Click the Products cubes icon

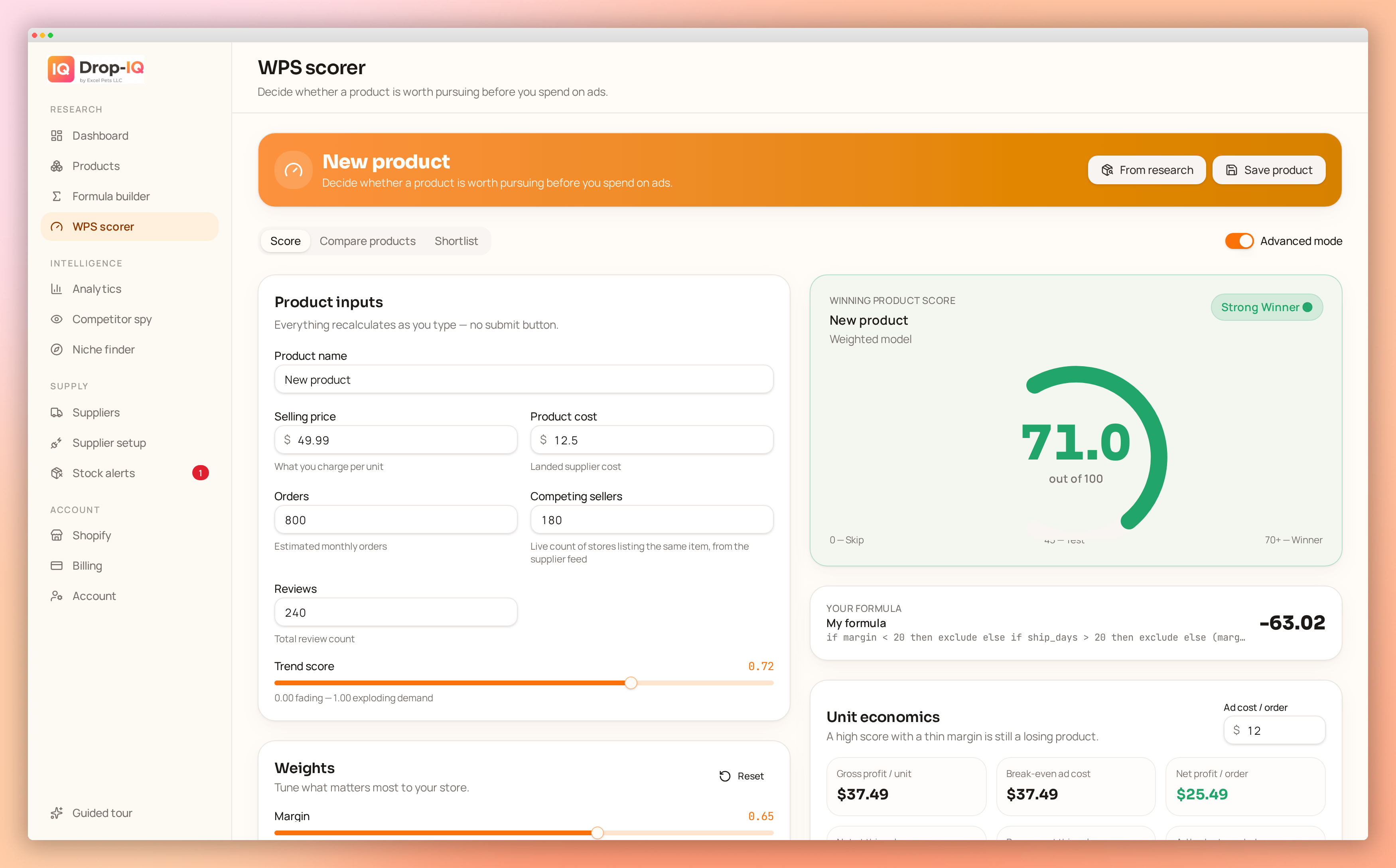tap(56, 166)
